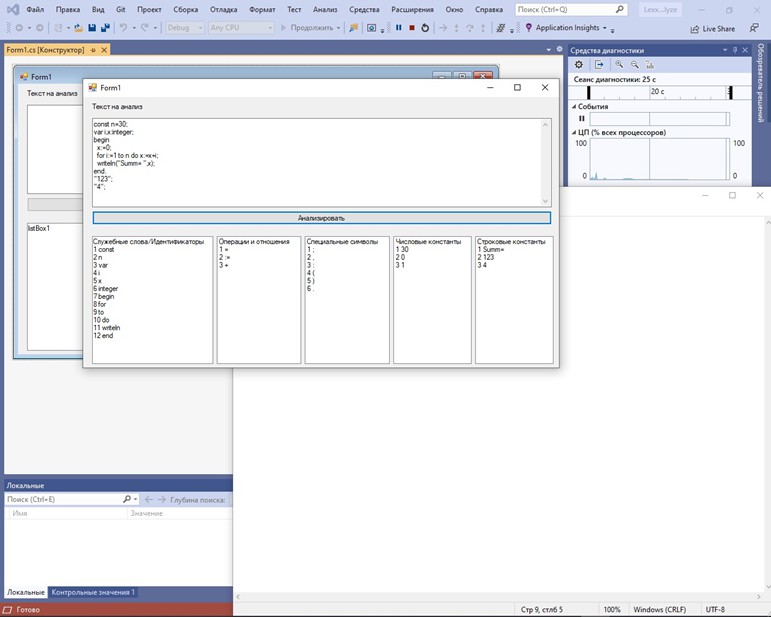Open the diagnostics settings gear icon

click(x=579, y=64)
